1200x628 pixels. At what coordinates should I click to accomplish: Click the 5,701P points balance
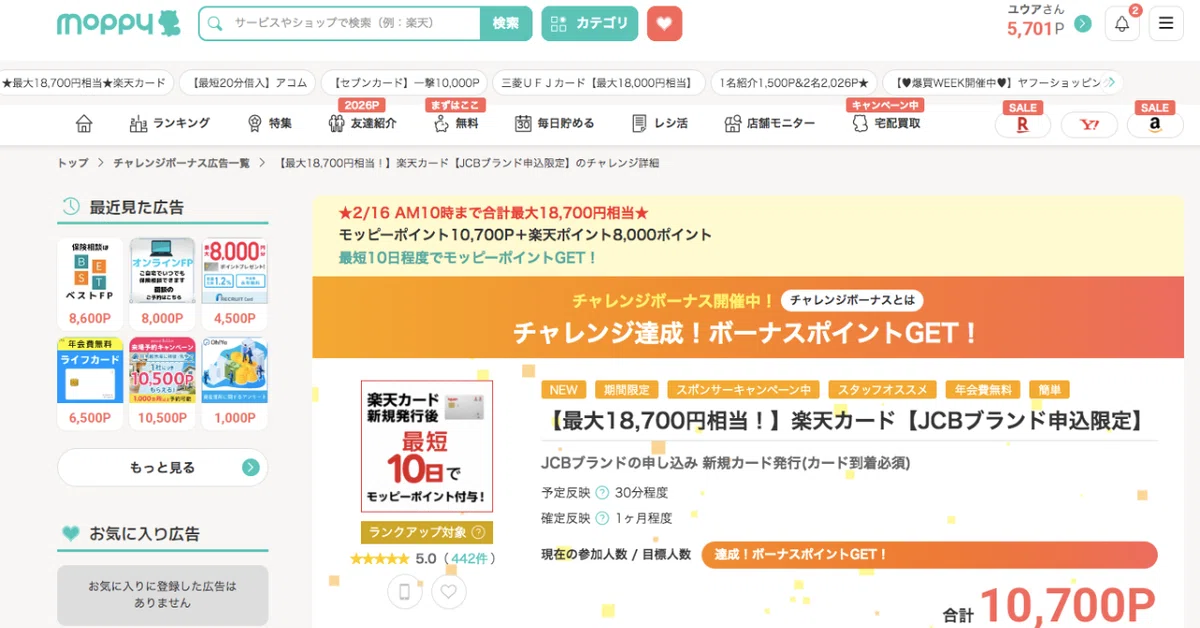(1036, 28)
